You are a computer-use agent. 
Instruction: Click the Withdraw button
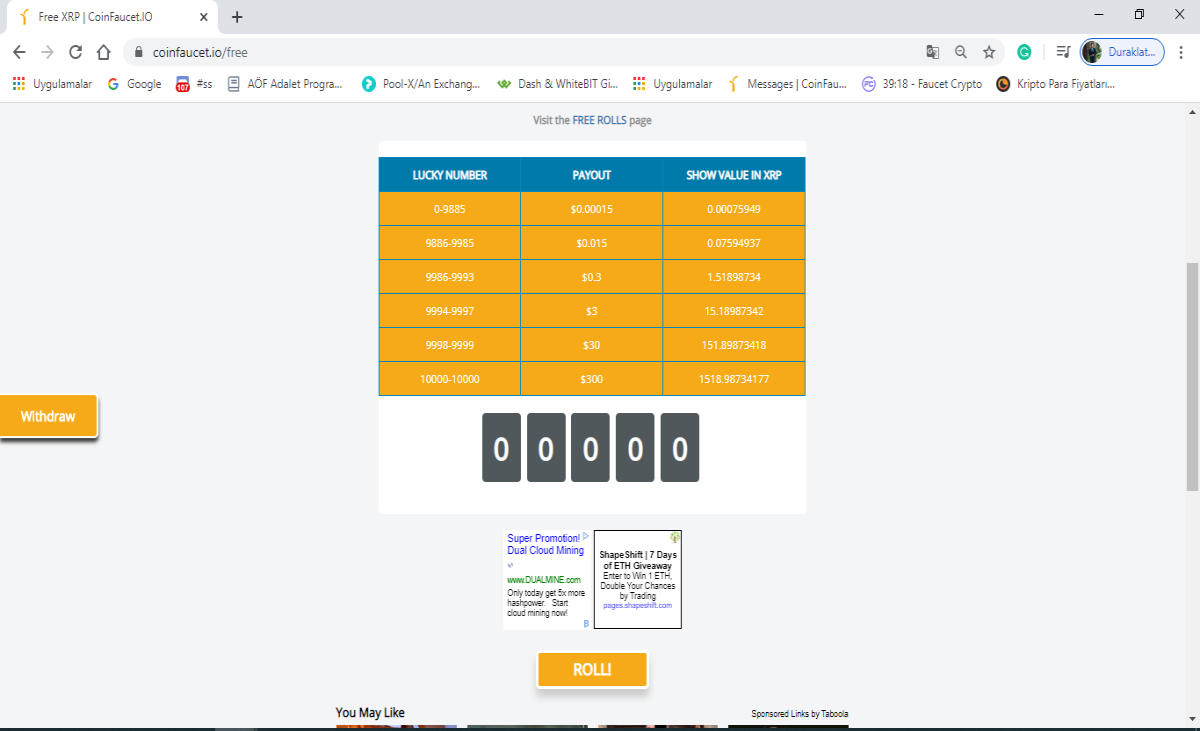[48, 416]
